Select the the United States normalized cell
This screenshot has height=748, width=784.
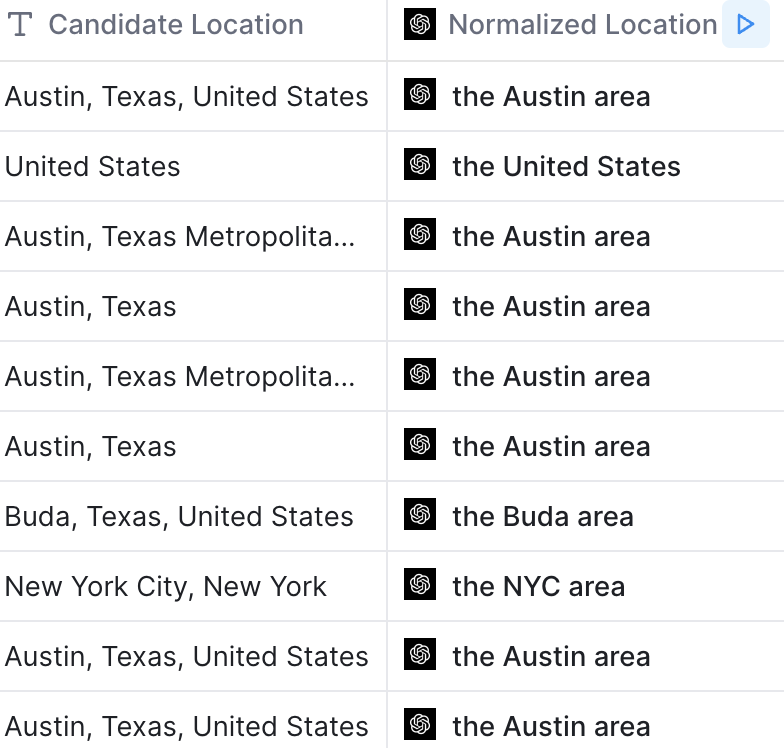click(586, 166)
